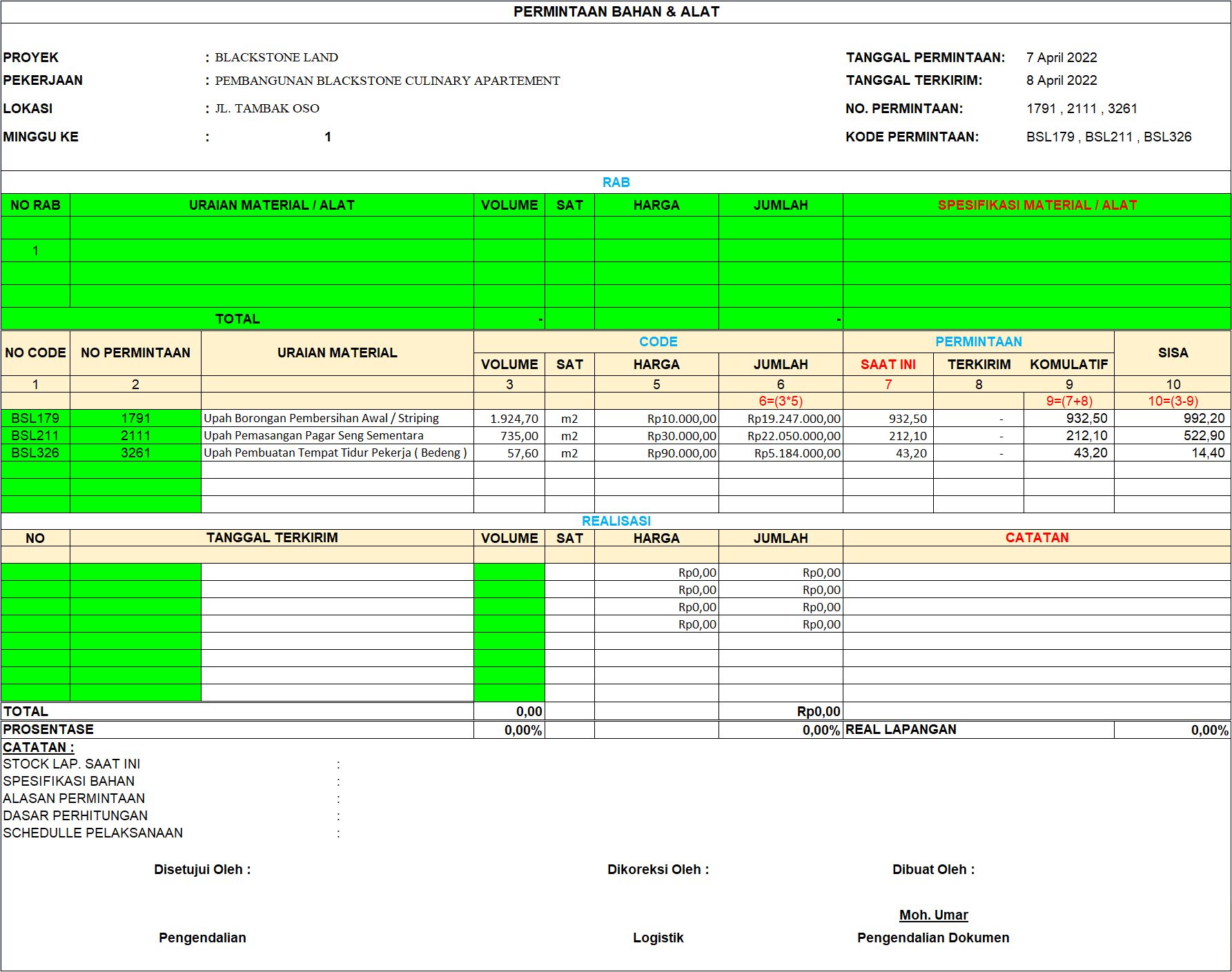The width and height of the screenshot is (1232, 972).
Task: Select the remaining value 992,20
Action: click(x=1204, y=418)
